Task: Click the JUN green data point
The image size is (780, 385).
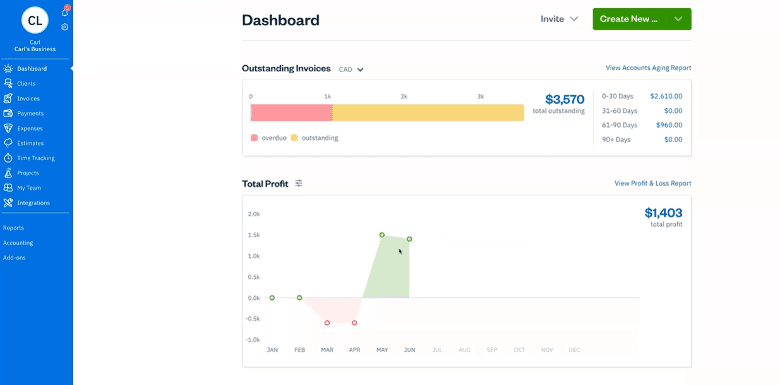Action: [409, 239]
